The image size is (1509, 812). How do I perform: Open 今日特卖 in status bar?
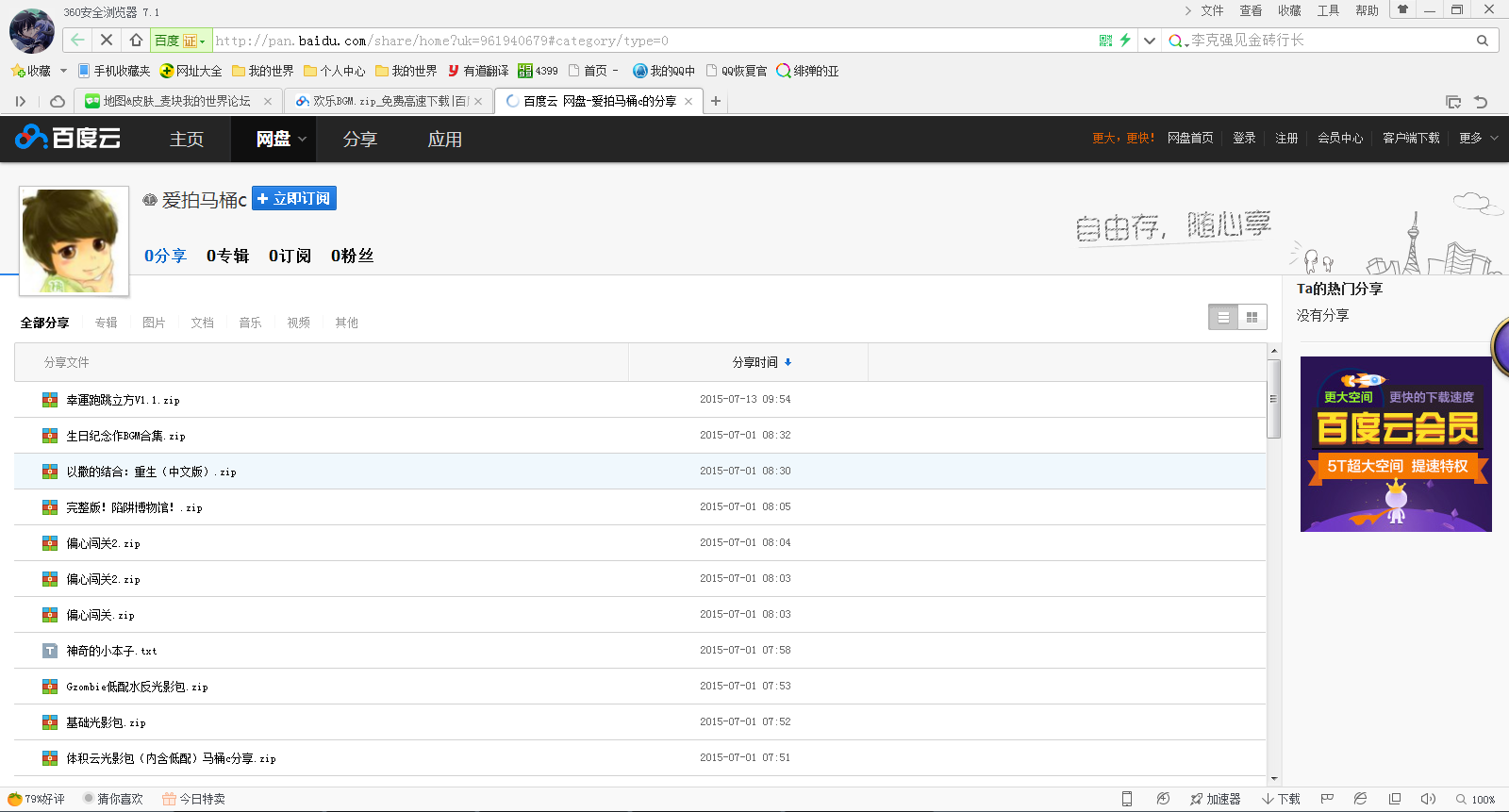tap(193, 799)
